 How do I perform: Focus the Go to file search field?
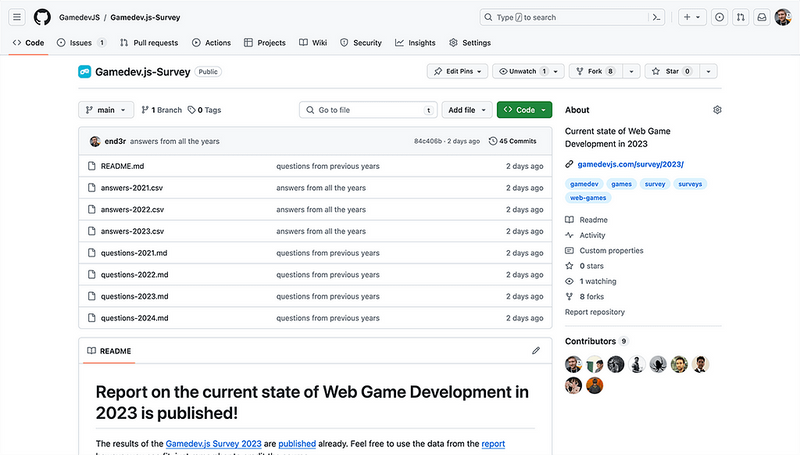click(x=368, y=110)
